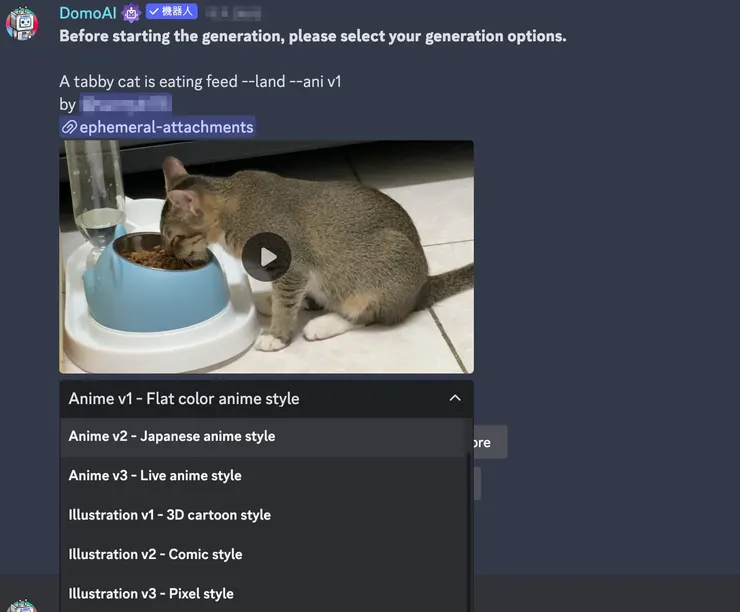740x612 pixels.
Task: Click the paperclip attachment icon
Action: [x=69, y=127]
